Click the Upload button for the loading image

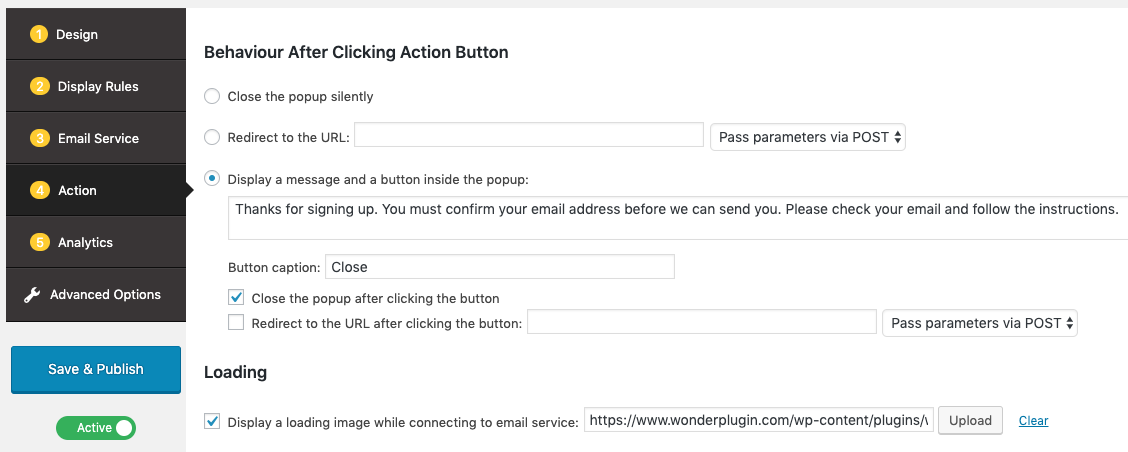point(970,421)
